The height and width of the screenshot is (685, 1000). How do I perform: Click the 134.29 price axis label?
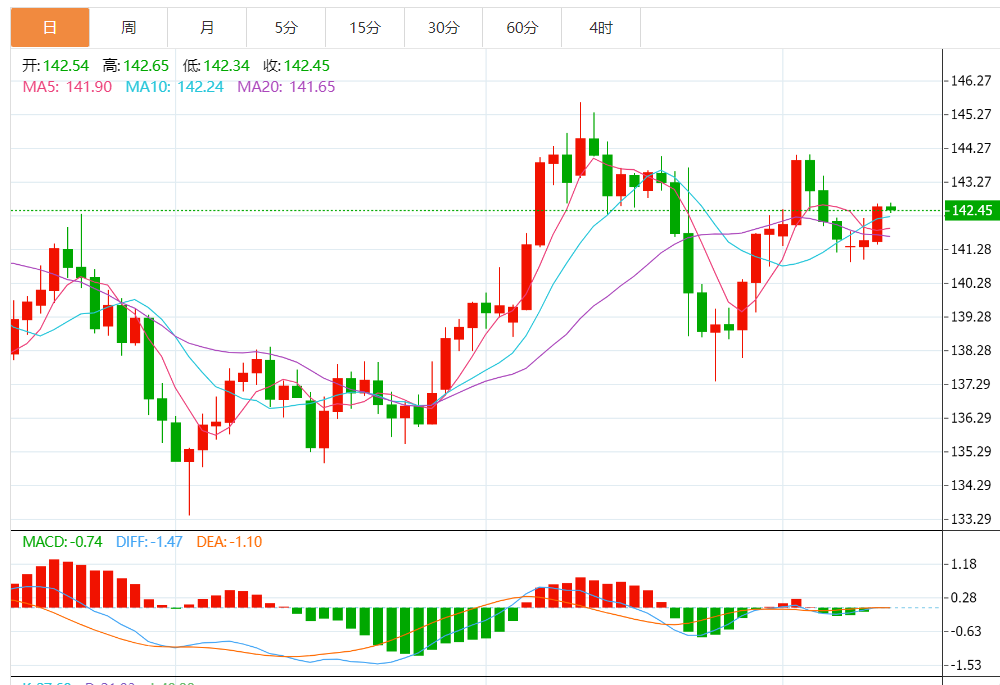[x=971, y=485]
